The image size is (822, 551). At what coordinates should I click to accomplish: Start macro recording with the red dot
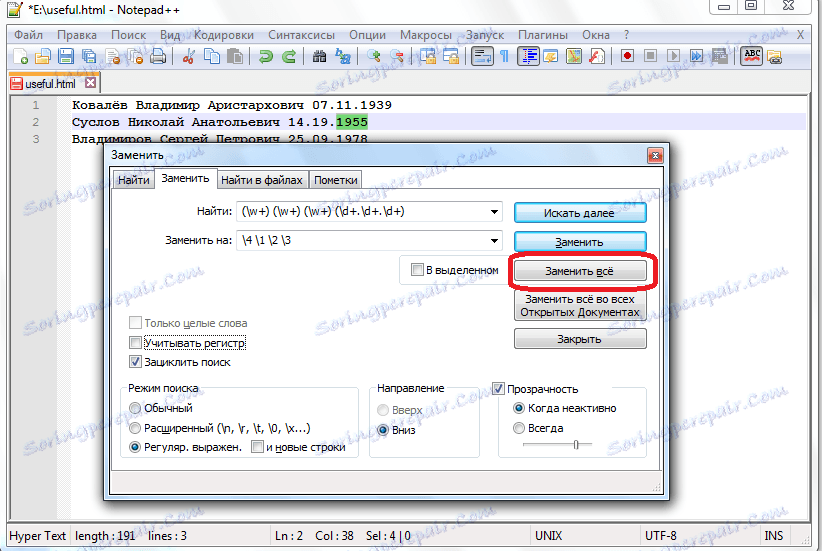(627, 56)
